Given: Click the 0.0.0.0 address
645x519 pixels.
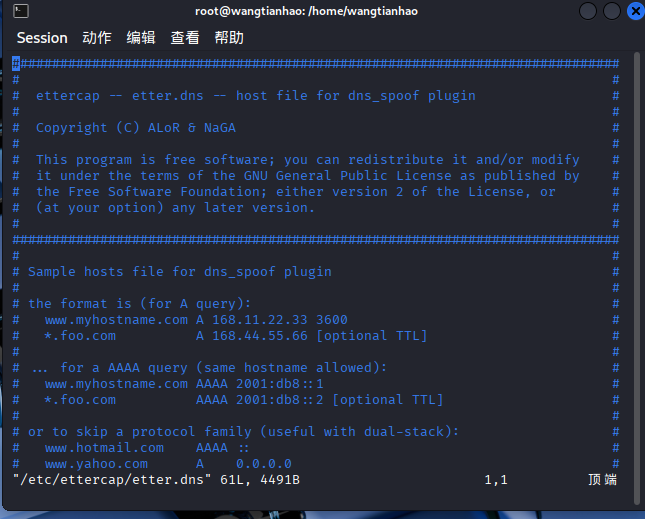Looking at the screenshot, I should (264, 464).
